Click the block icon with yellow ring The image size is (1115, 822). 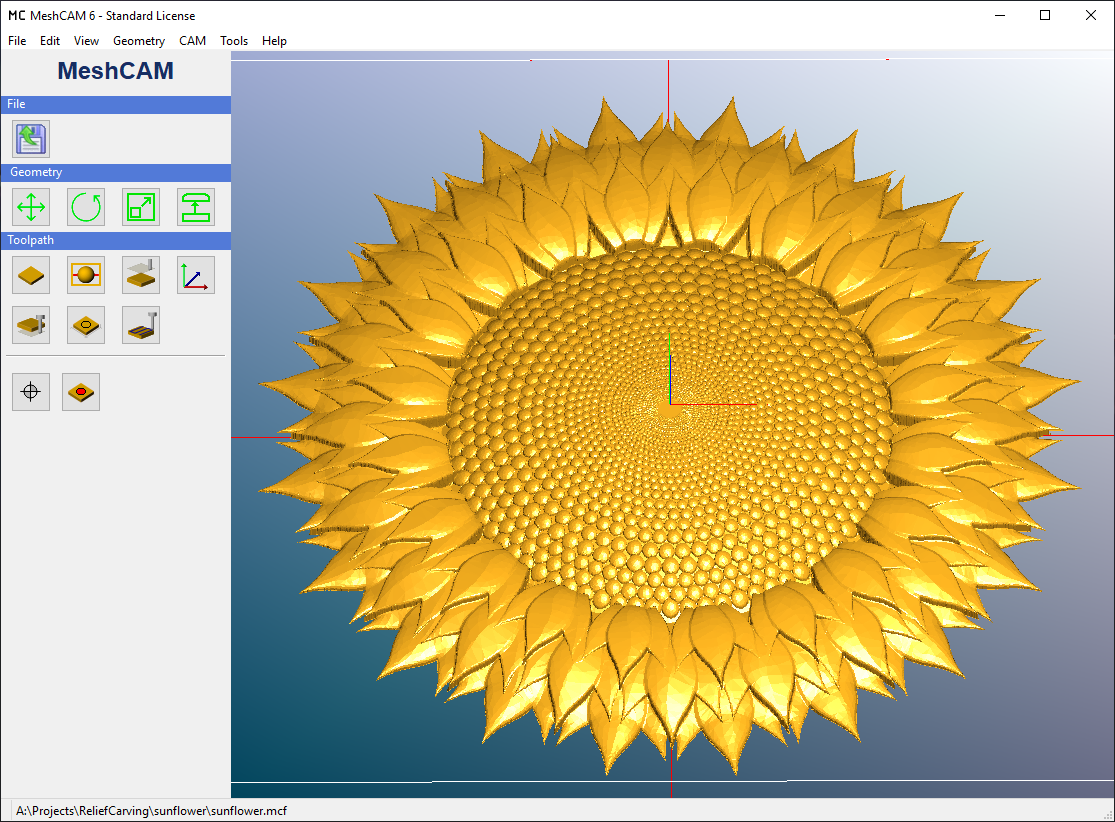coord(86,325)
